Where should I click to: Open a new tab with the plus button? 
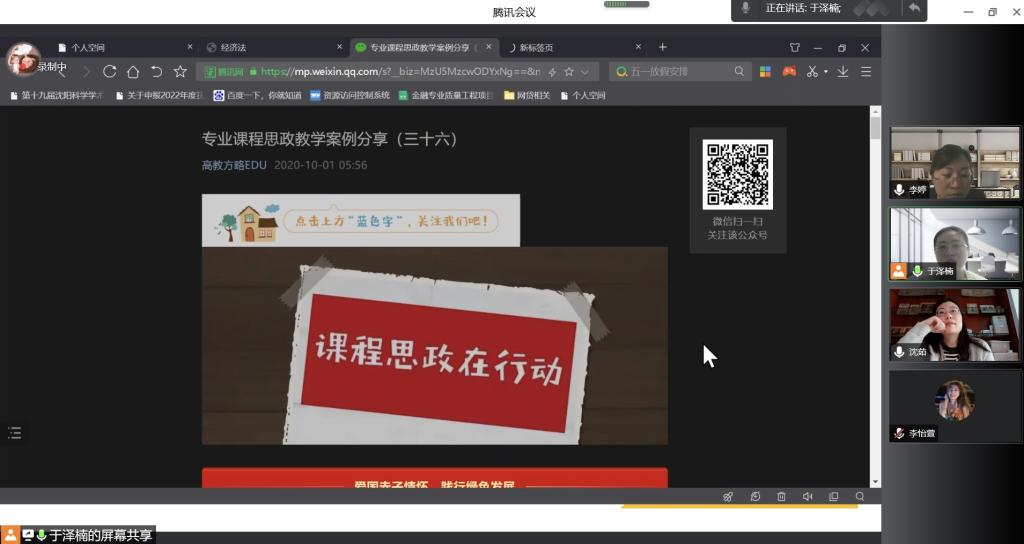[662, 47]
